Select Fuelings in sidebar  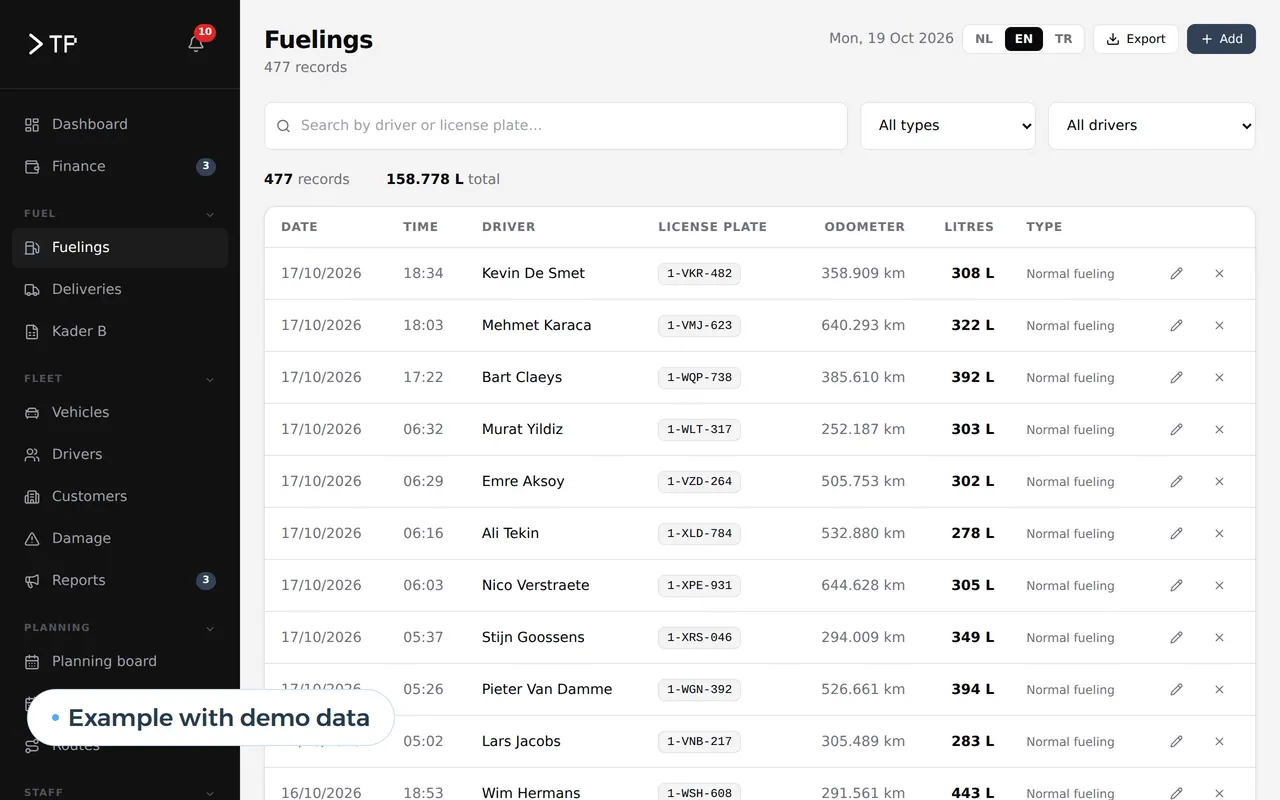point(120,248)
